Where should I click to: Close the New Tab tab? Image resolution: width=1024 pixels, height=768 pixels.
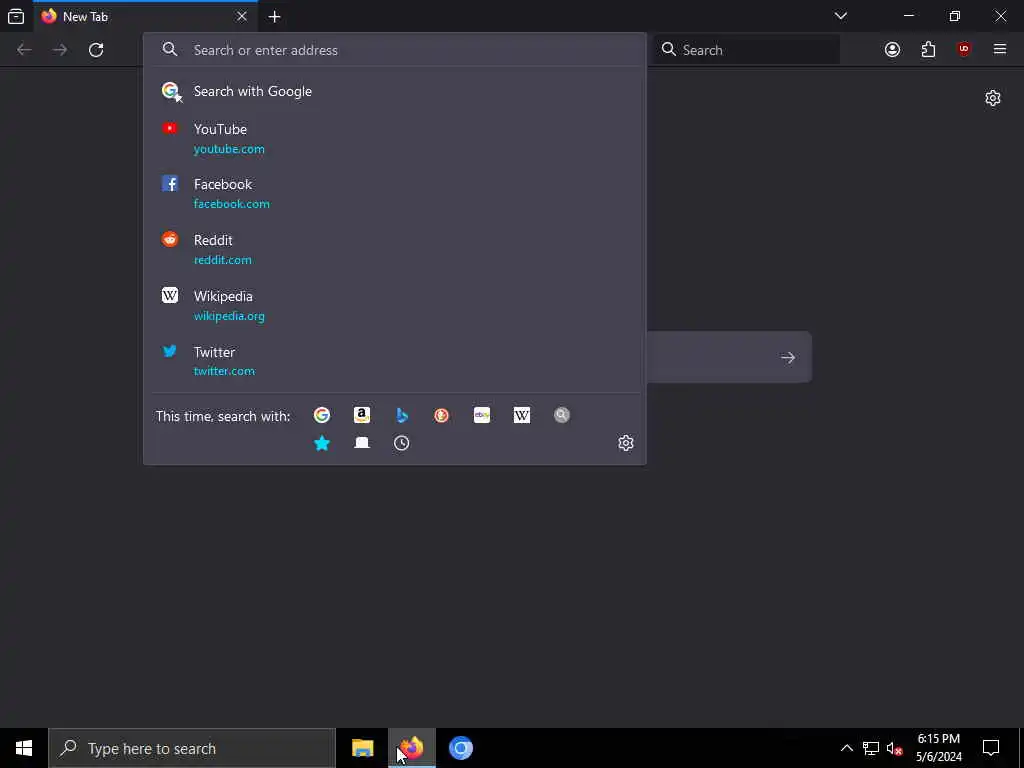click(x=242, y=16)
